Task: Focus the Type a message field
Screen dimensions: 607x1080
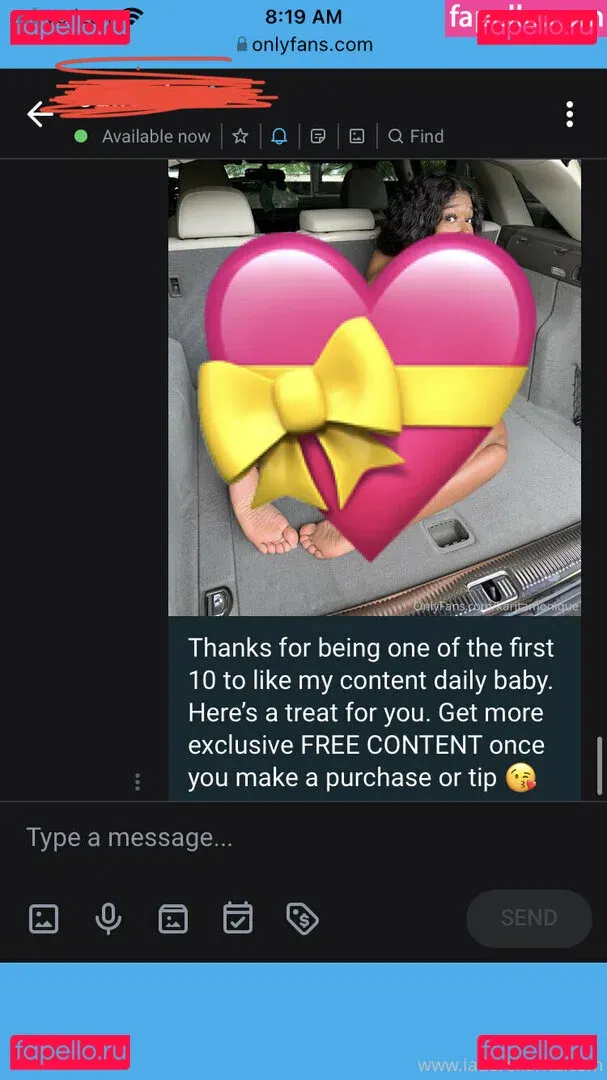Action: coord(303,838)
